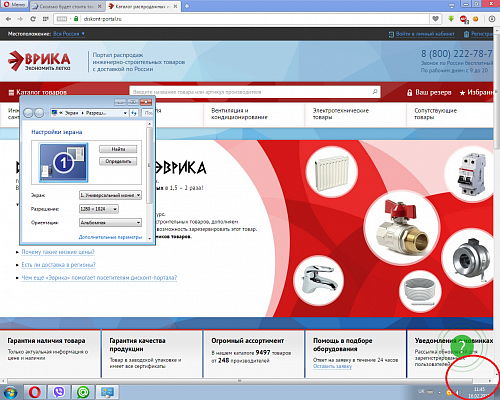The height and width of the screenshot is (400, 500).
Task: Open the tab list menu icon in title bar
Action: pyautogui.click(x=452, y=6)
